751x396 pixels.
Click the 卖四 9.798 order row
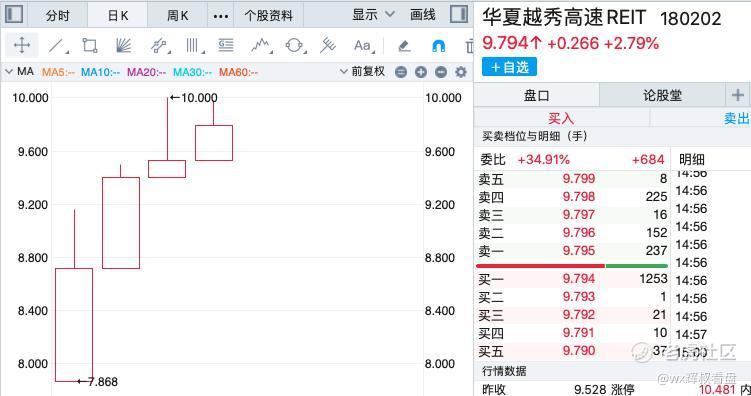click(x=572, y=197)
